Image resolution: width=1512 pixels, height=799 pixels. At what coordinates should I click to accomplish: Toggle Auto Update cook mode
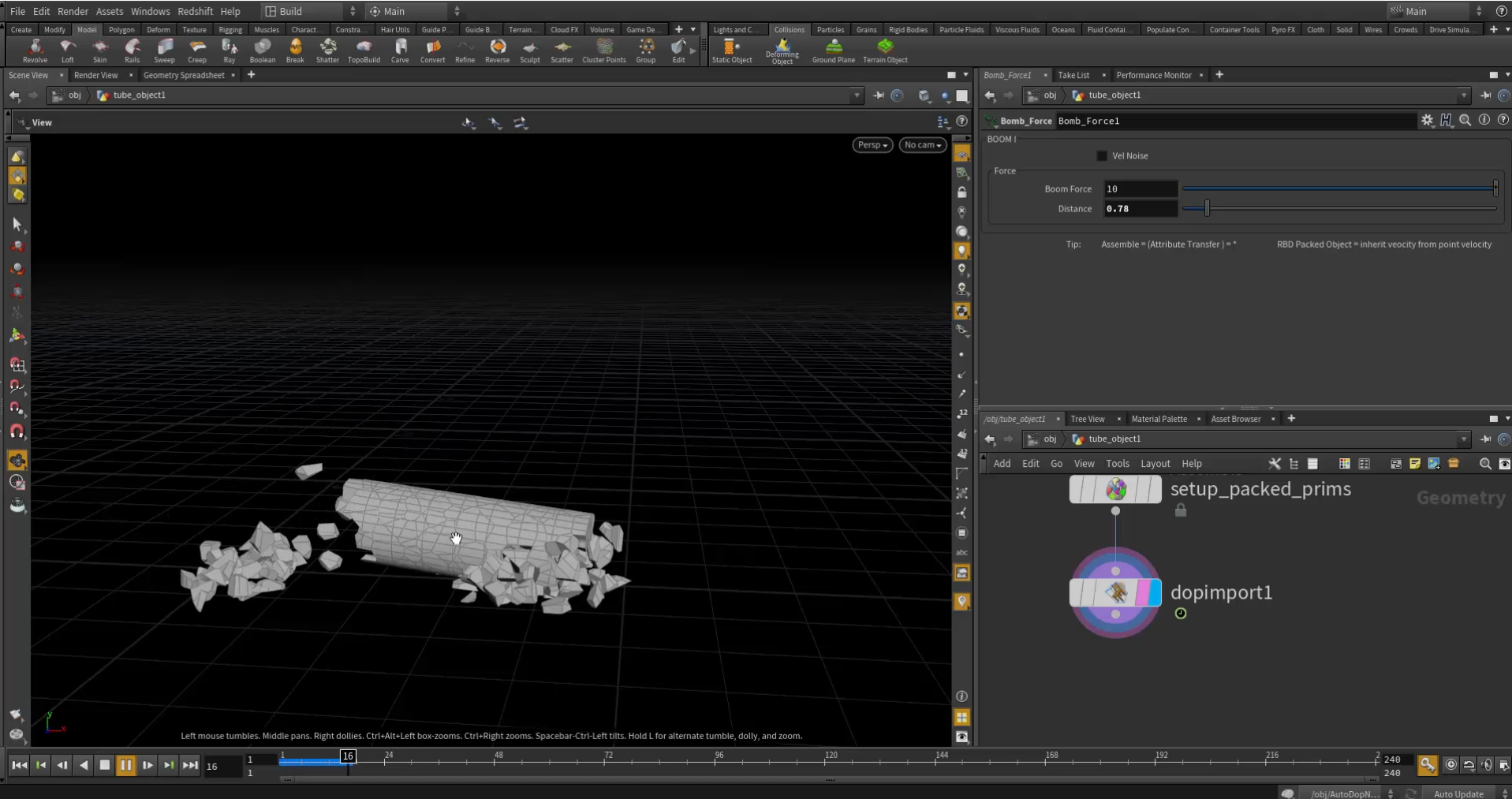pyautogui.click(x=1459, y=793)
